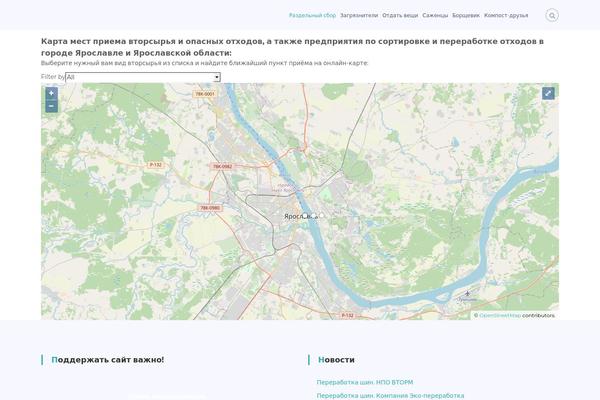Click the Поддержать сайт важно! heading
Screen dimensions: 600x400
(x=108, y=360)
